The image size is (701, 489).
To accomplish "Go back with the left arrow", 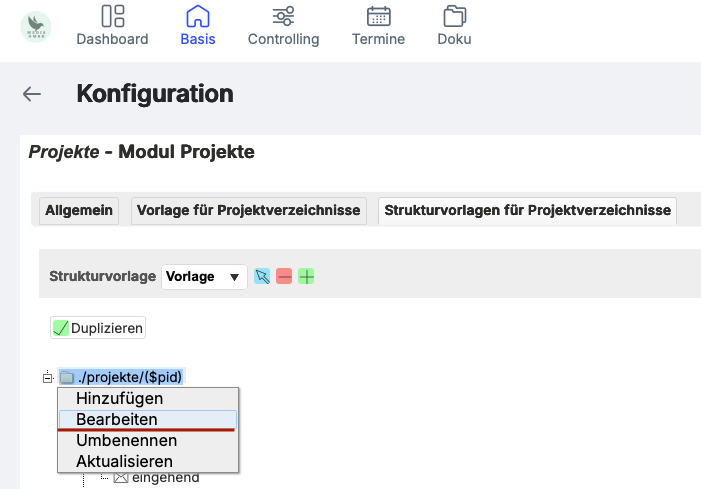I will point(32,94).
